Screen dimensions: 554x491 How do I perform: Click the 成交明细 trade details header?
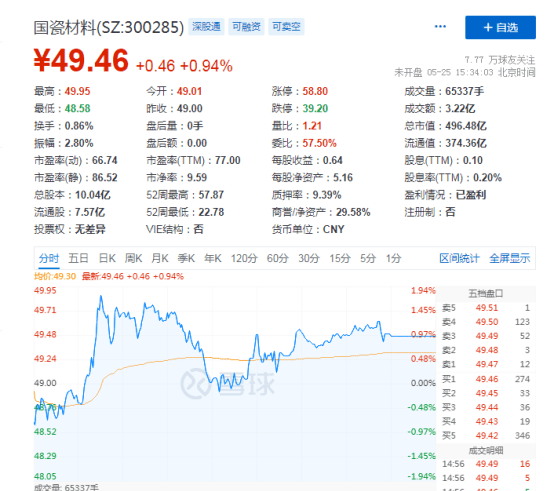pyautogui.click(x=486, y=450)
